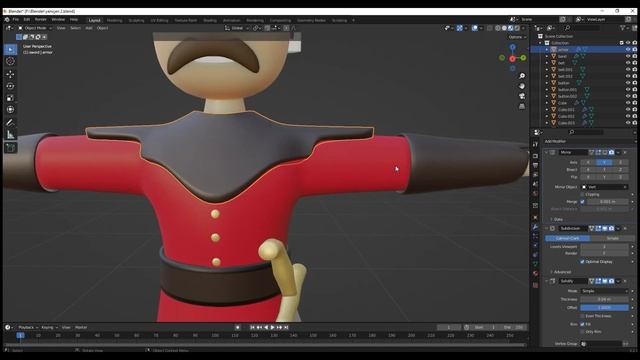The height and width of the screenshot is (360, 640).
Task: Open the Solidify Mode dropdown
Action: pyautogui.click(x=604, y=291)
